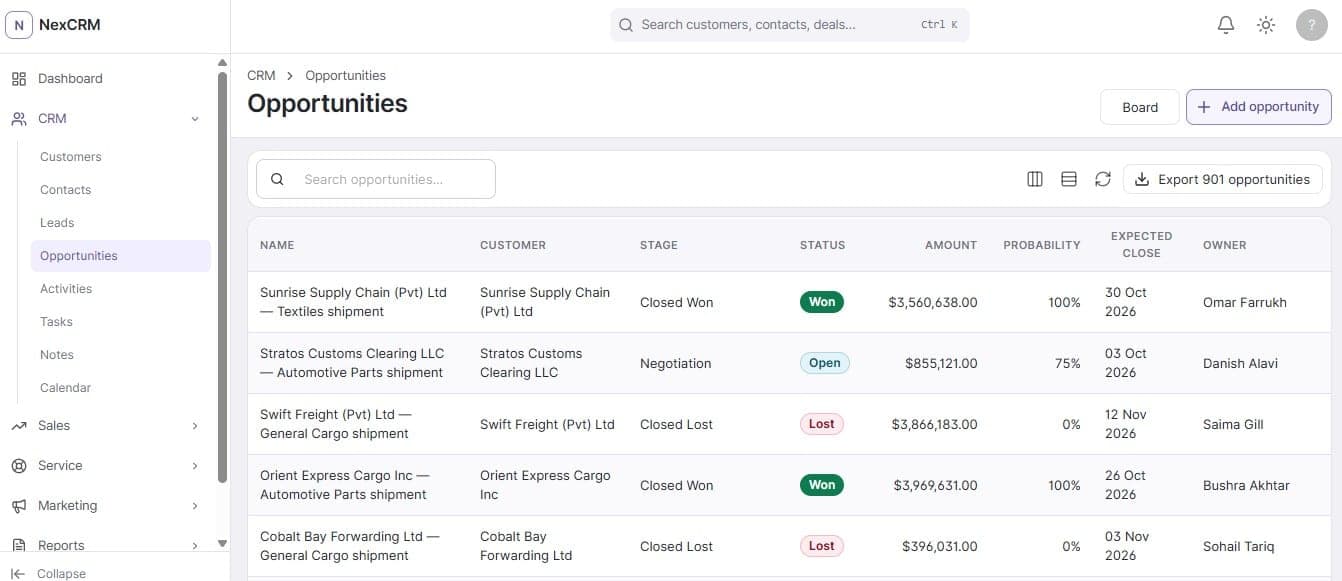Open the notifications bell
Image resolution: width=1342 pixels, height=581 pixels.
tap(1226, 25)
